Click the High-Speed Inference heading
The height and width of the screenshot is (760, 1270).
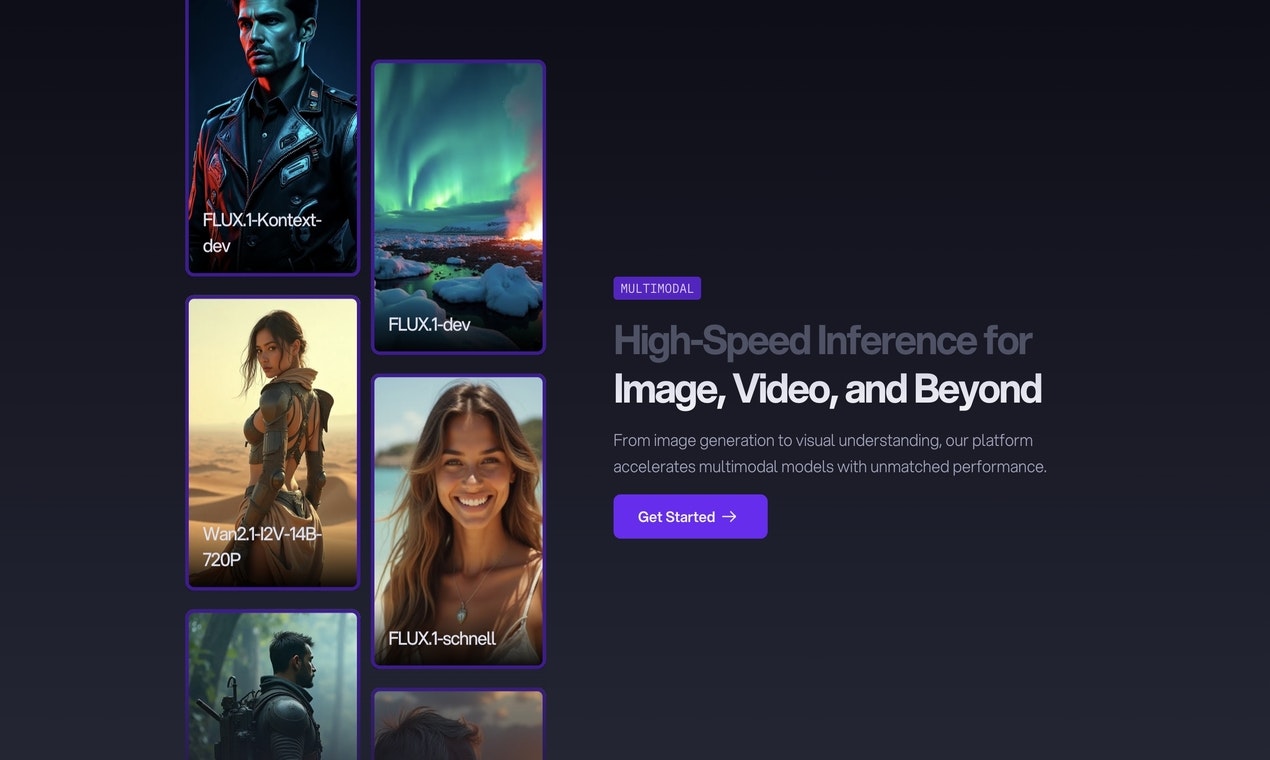pyautogui.click(x=823, y=340)
